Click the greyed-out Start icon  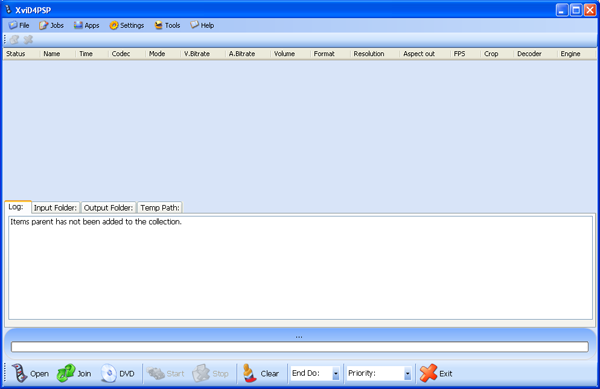155,373
